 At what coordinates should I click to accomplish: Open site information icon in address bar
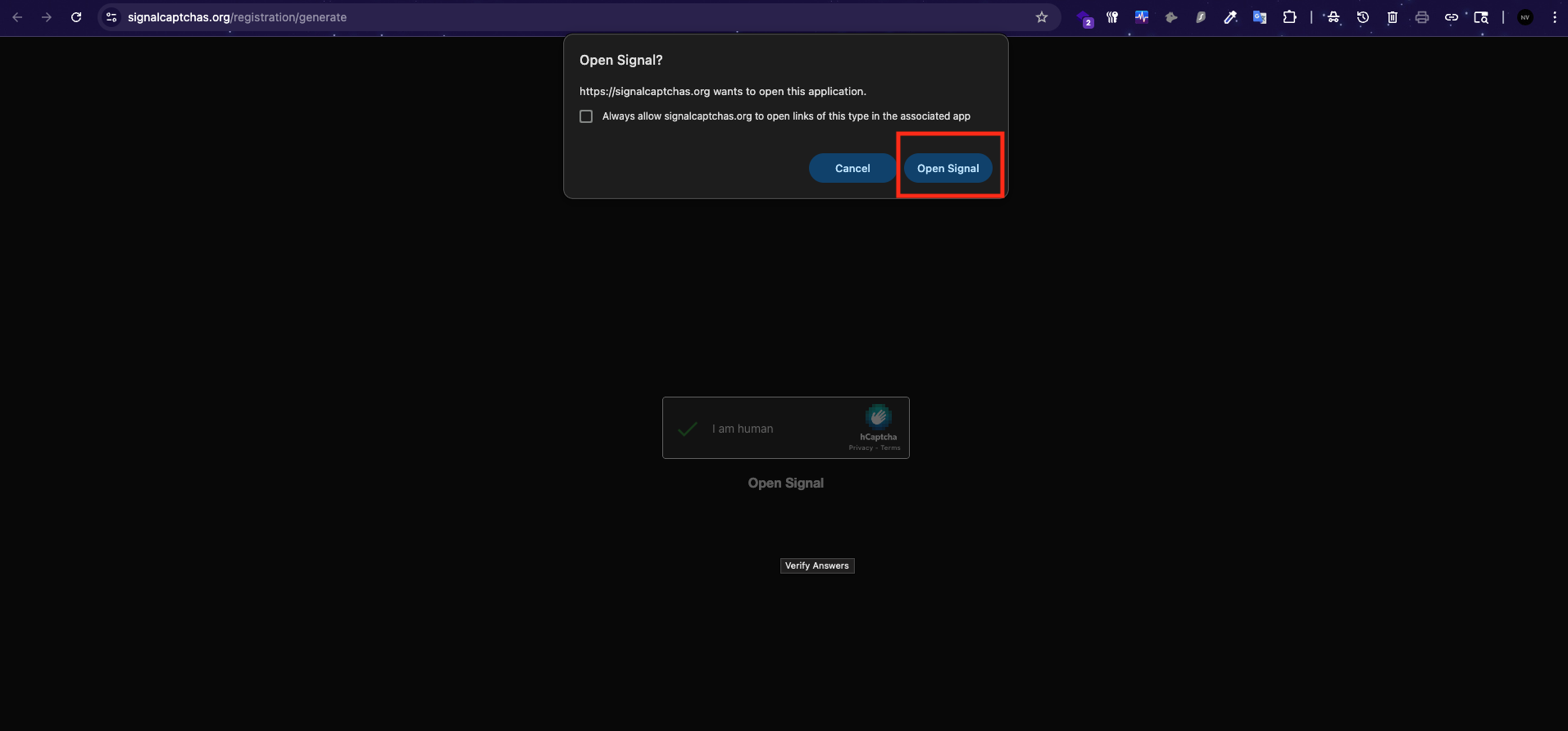click(111, 17)
